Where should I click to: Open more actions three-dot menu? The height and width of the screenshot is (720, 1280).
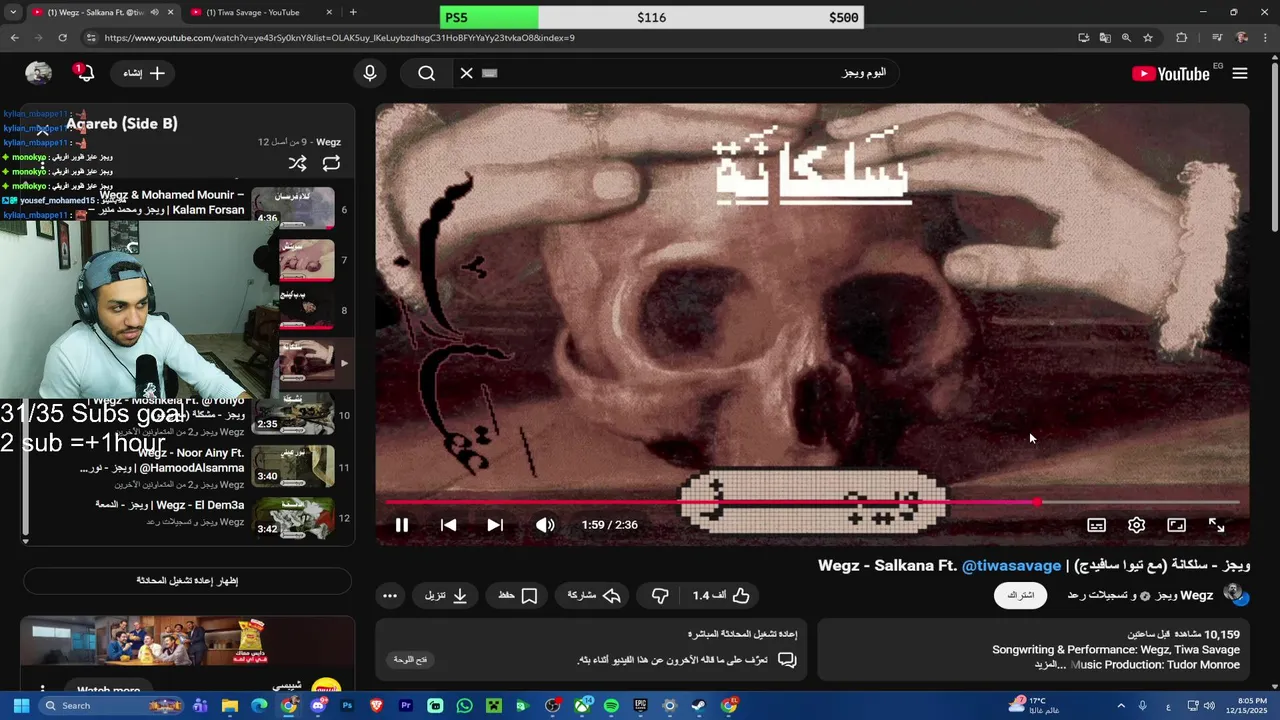[390, 595]
